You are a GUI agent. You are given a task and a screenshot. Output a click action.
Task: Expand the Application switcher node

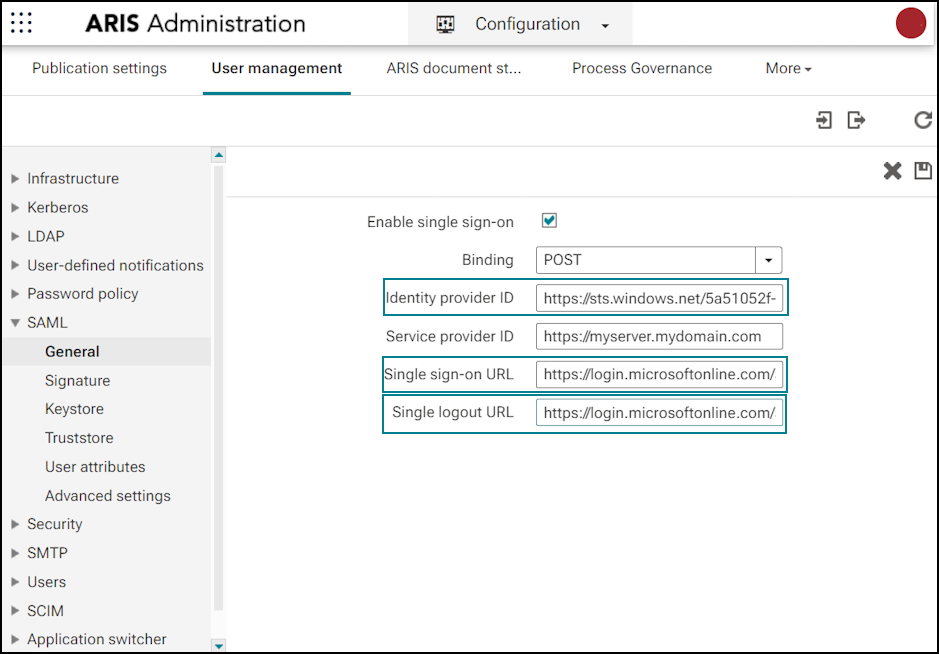[16, 639]
